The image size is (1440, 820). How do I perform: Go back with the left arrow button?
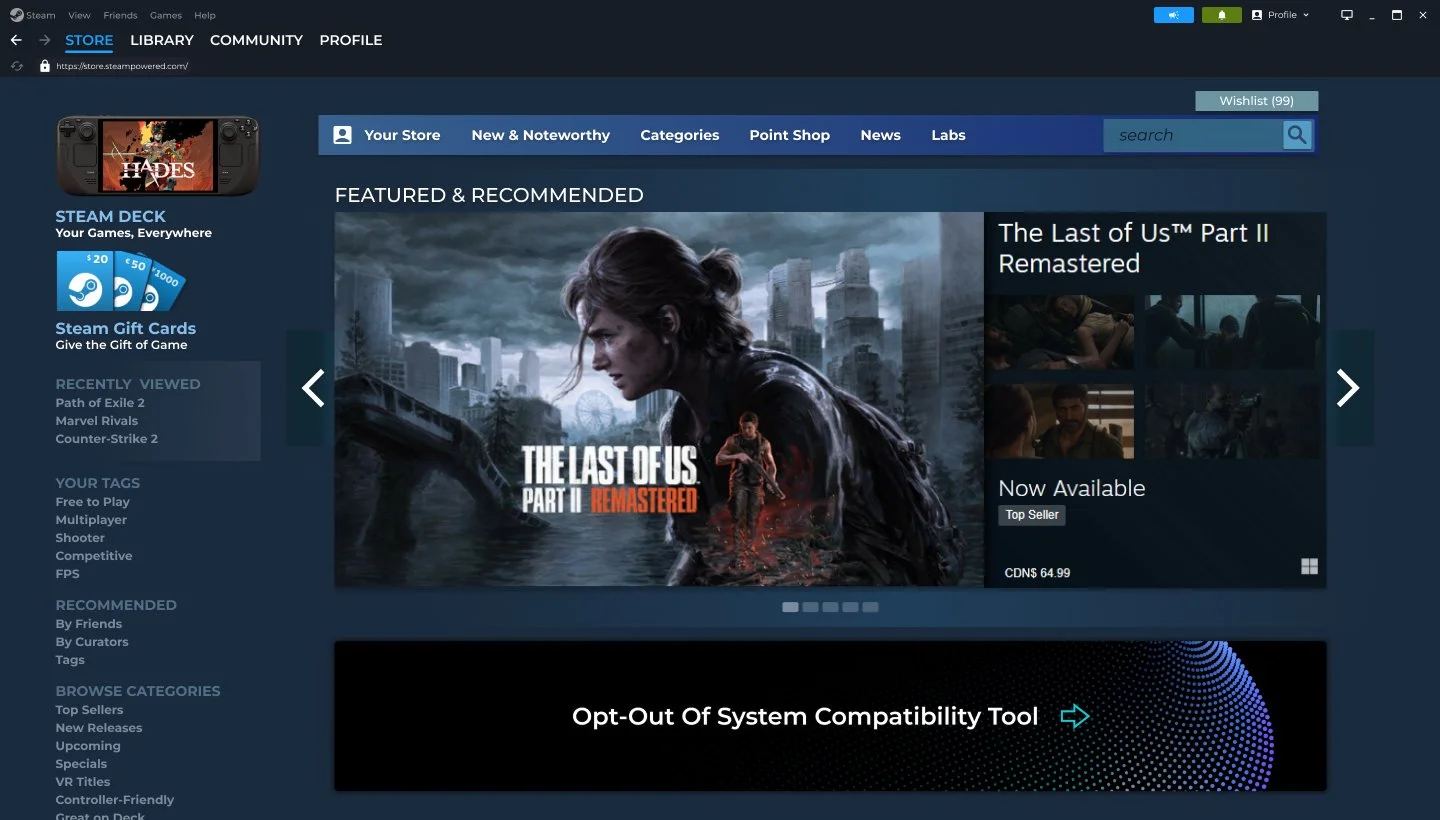tap(16, 40)
